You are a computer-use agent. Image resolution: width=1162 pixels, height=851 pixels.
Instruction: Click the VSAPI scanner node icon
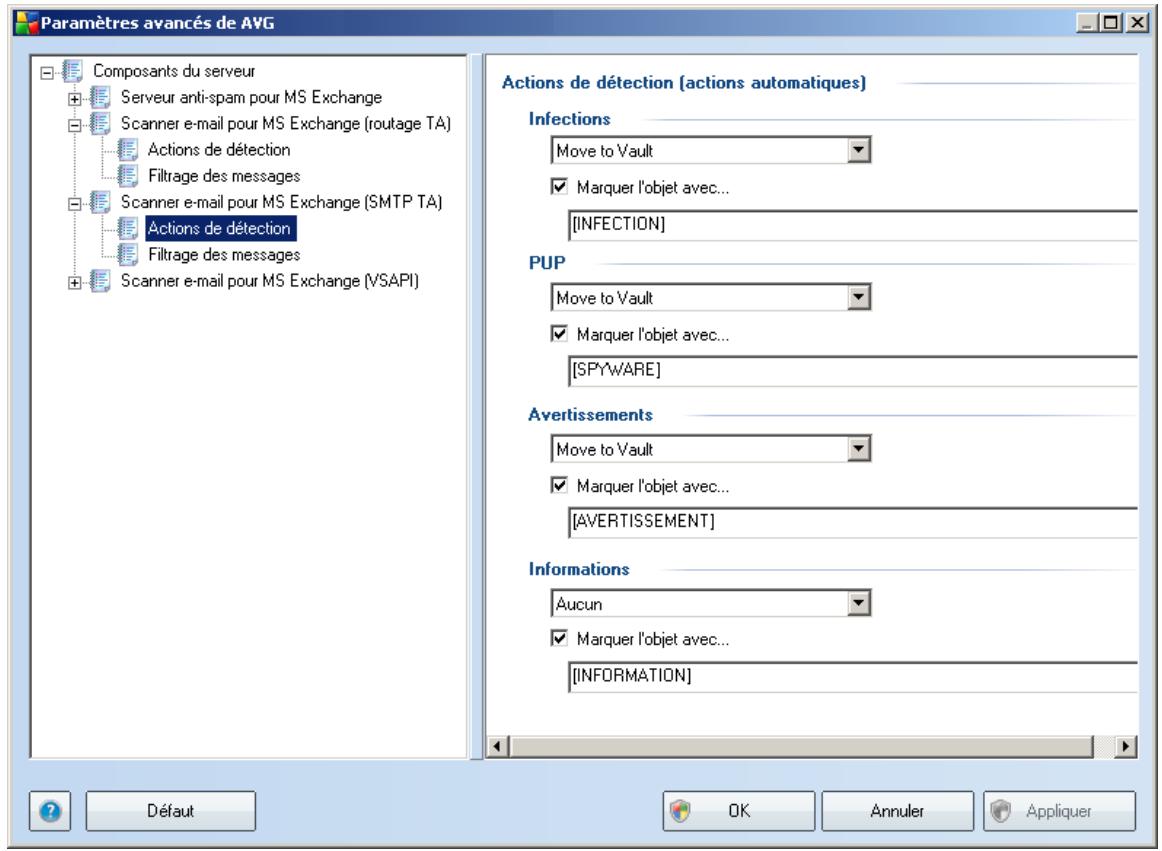point(100,281)
